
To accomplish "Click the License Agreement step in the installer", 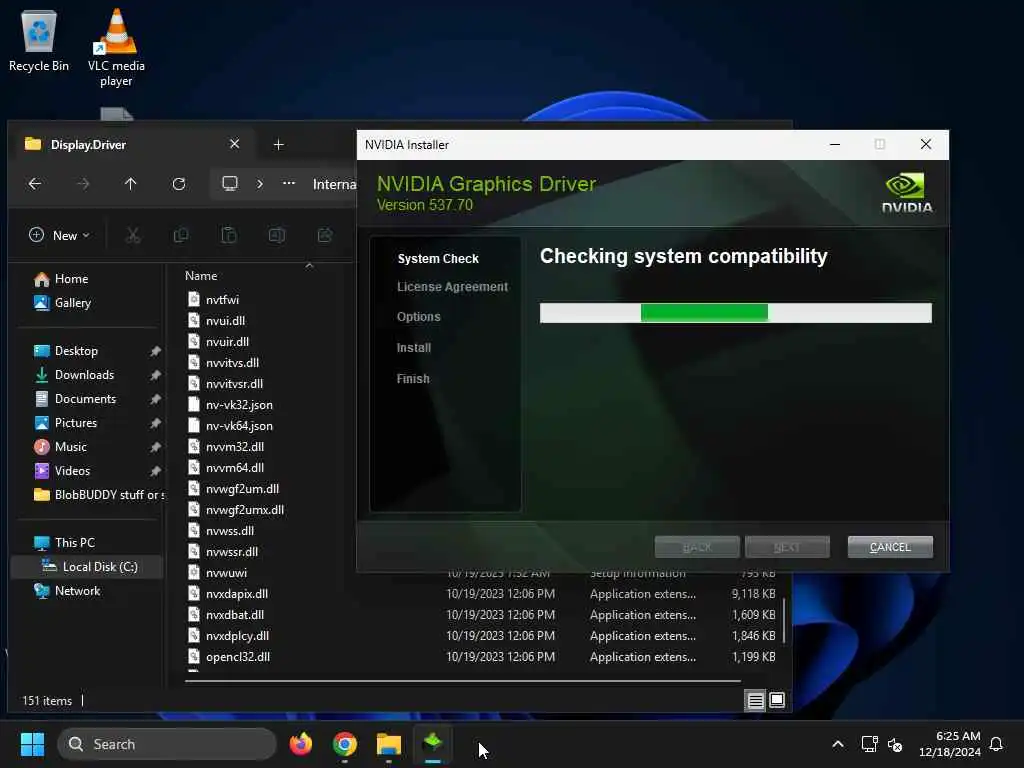I will [452, 287].
